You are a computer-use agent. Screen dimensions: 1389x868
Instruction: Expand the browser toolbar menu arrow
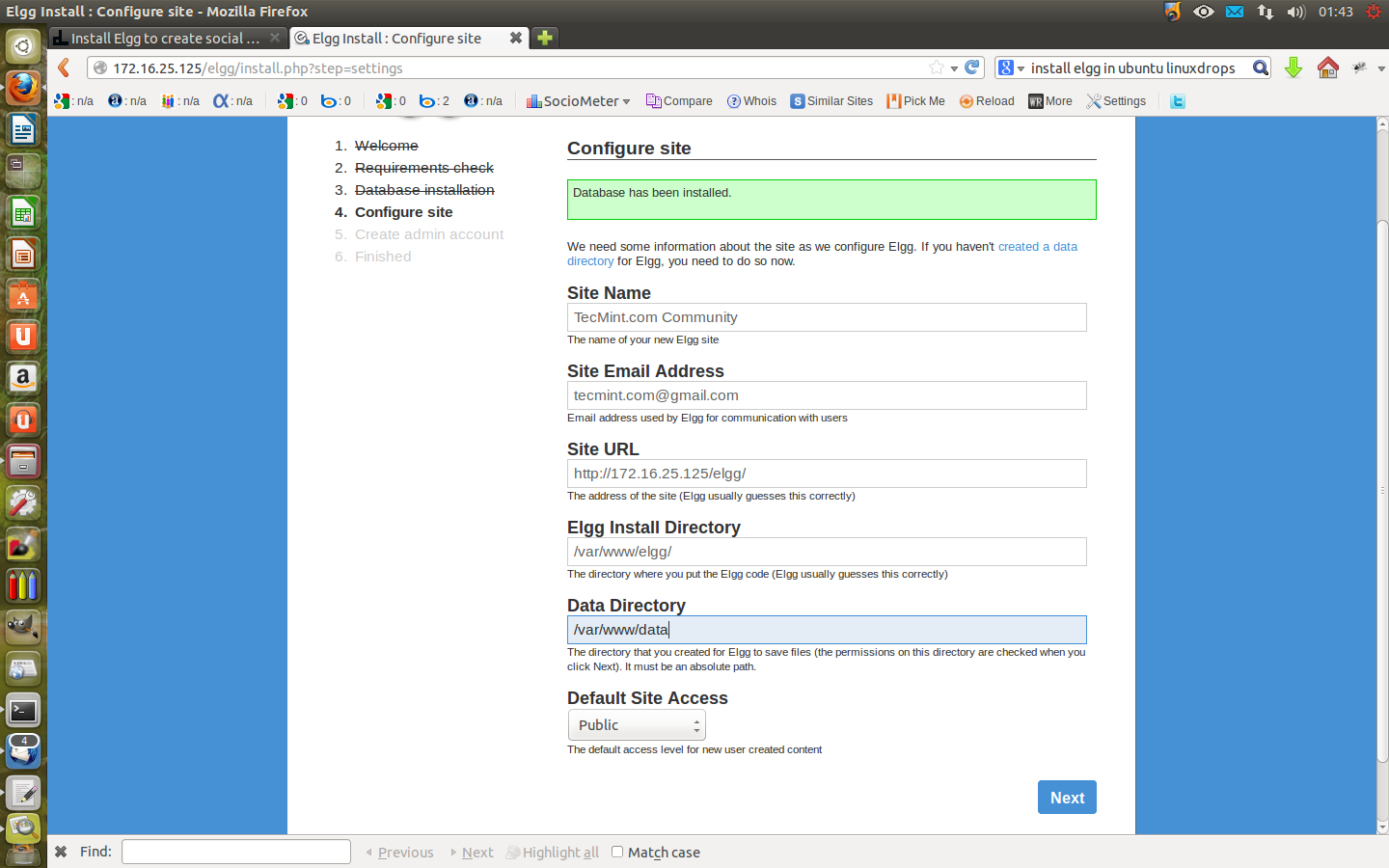(x=1381, y=68)
